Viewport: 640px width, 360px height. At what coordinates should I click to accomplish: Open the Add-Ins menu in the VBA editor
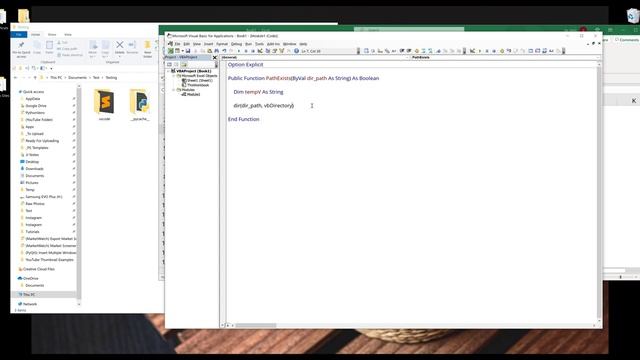(273, 44)
